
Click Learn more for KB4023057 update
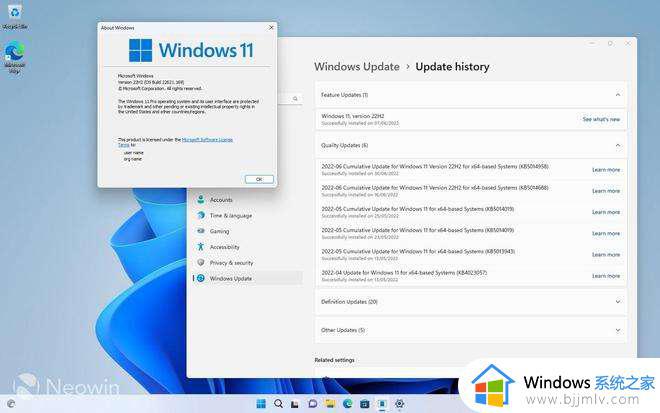[606, 276]
